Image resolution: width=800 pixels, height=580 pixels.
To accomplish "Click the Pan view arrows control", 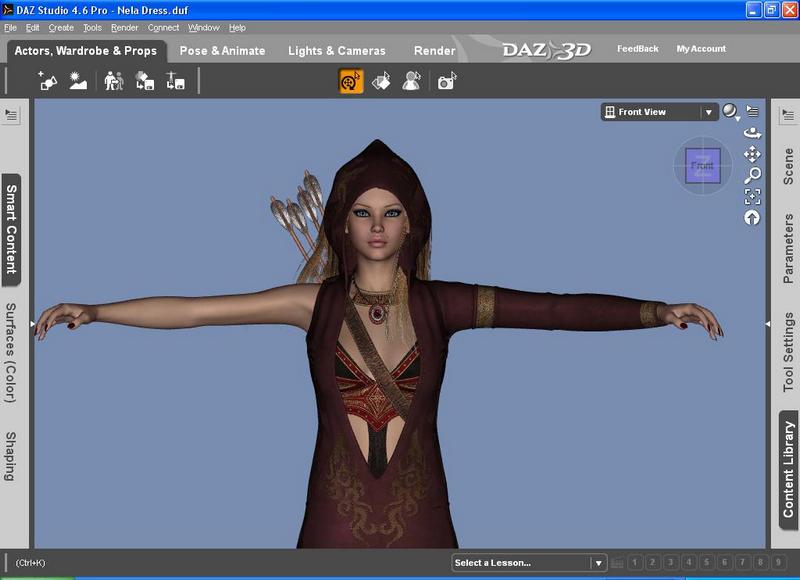I will pos(752,154).
